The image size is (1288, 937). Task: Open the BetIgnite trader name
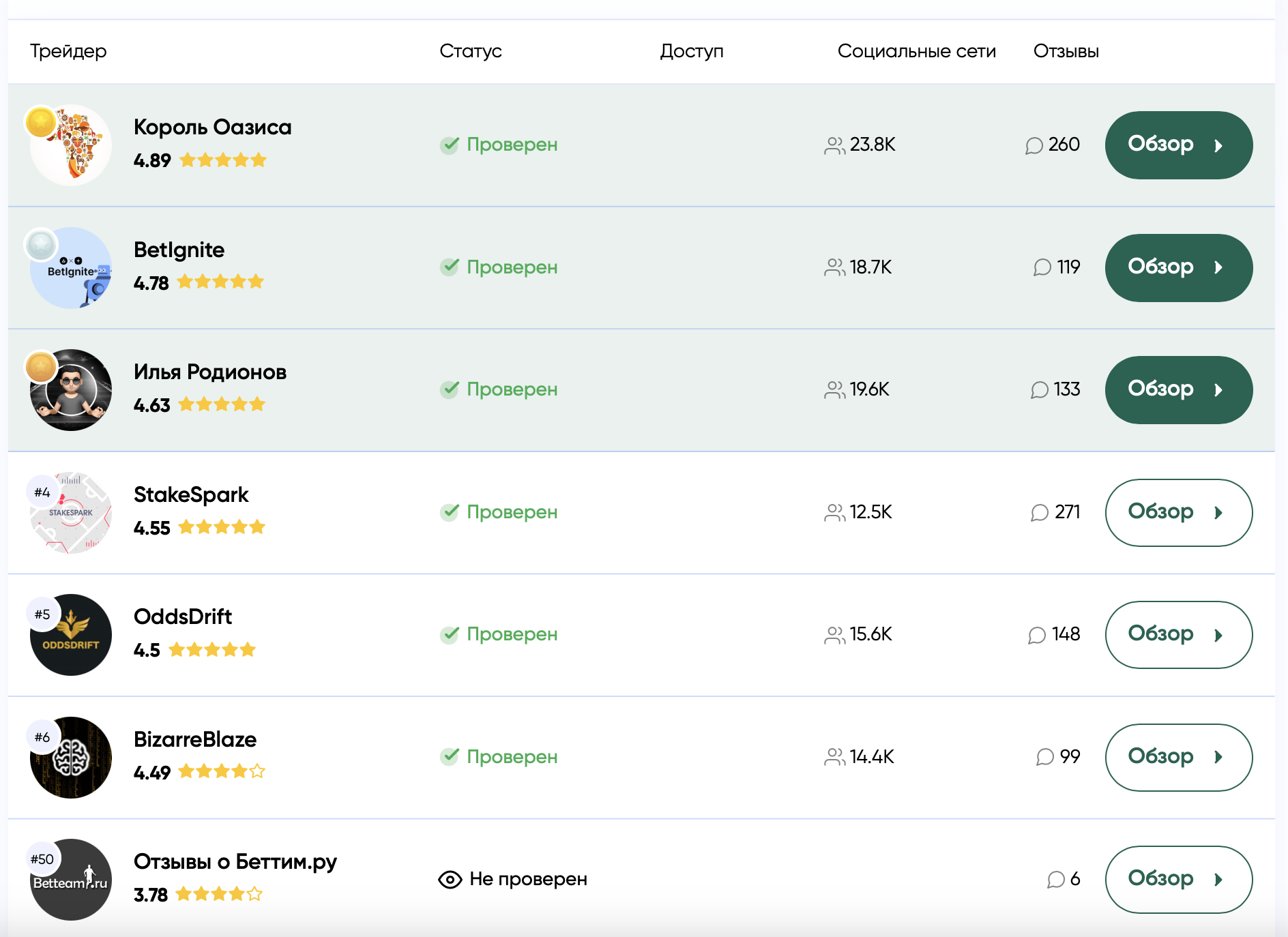tap(179, 250)
